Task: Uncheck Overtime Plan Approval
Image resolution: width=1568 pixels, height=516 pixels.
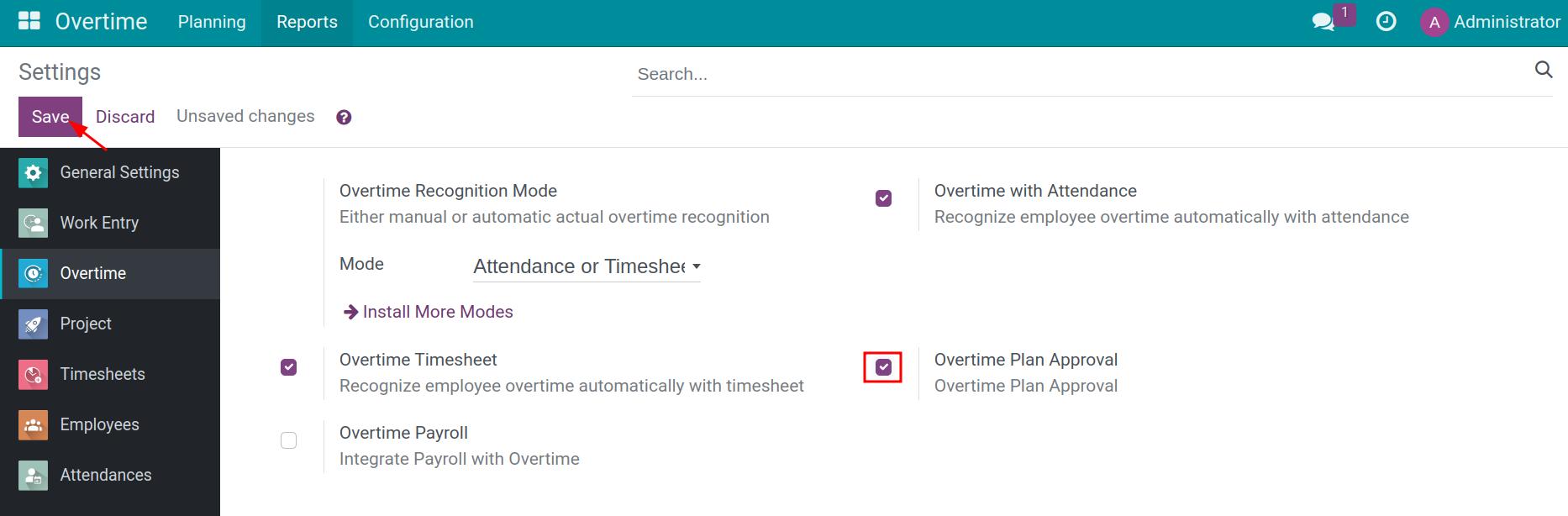Action: (x=883, y=366)
